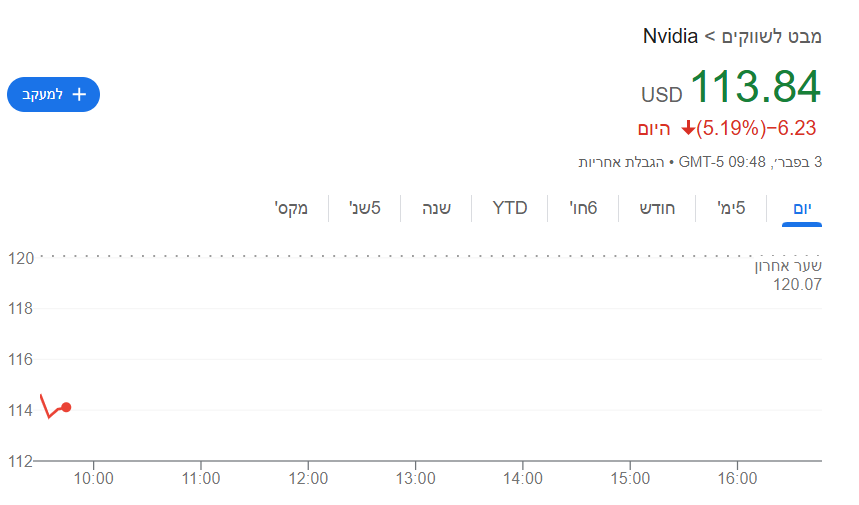Click the 12:00 time axis label
Screen dimensions: 859x505
point(308,479)
